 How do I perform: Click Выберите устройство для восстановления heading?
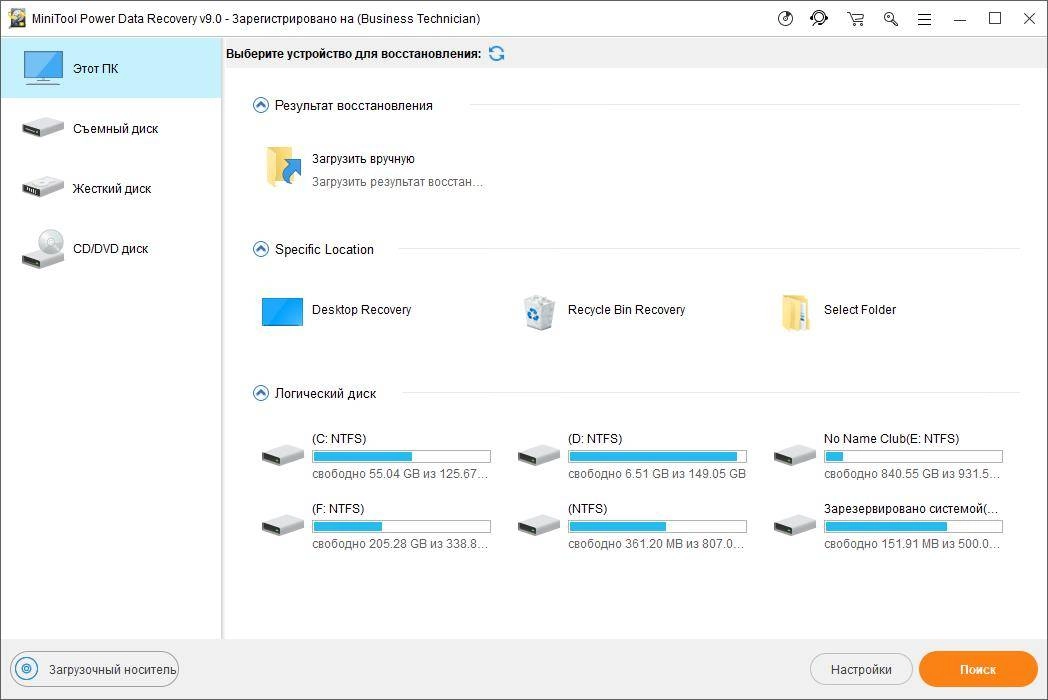pyautogui.click(x=354, y=54)
